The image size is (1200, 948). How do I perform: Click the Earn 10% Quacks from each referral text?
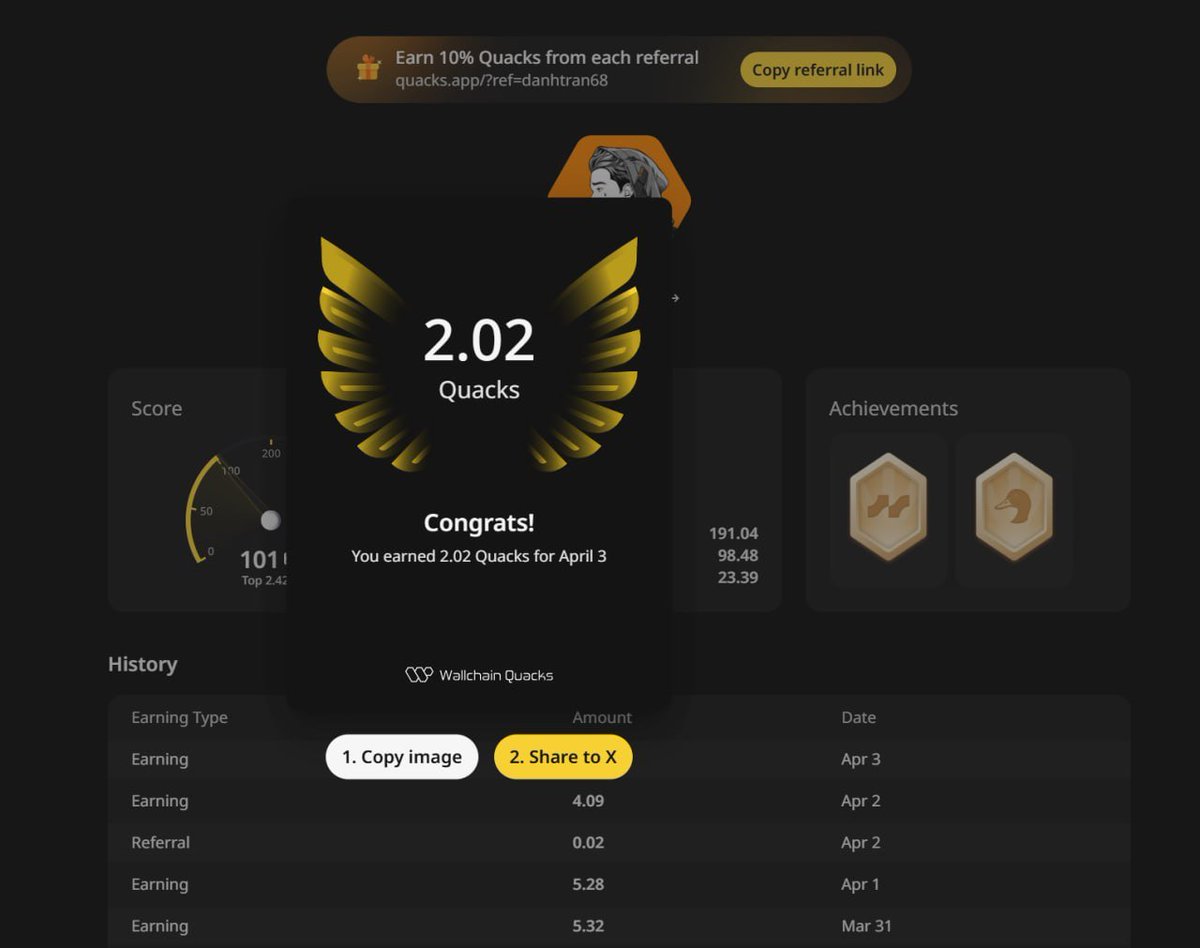[x=547, y=57]
